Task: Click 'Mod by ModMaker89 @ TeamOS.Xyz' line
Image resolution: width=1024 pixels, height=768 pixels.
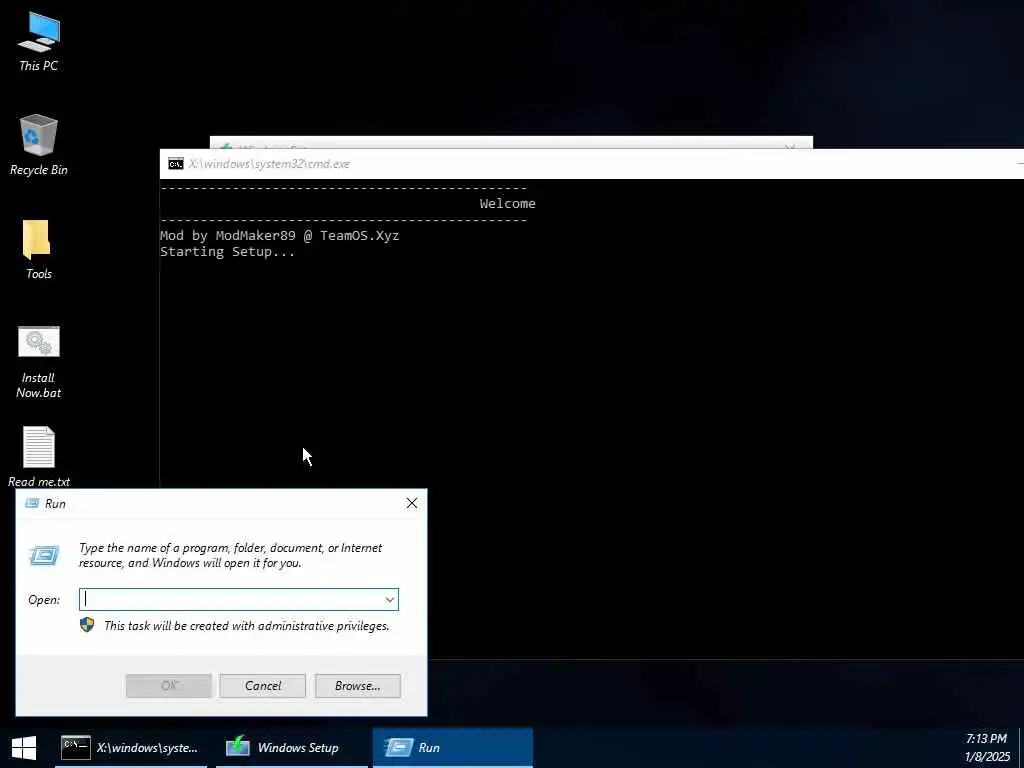Action: pos(280,236)
